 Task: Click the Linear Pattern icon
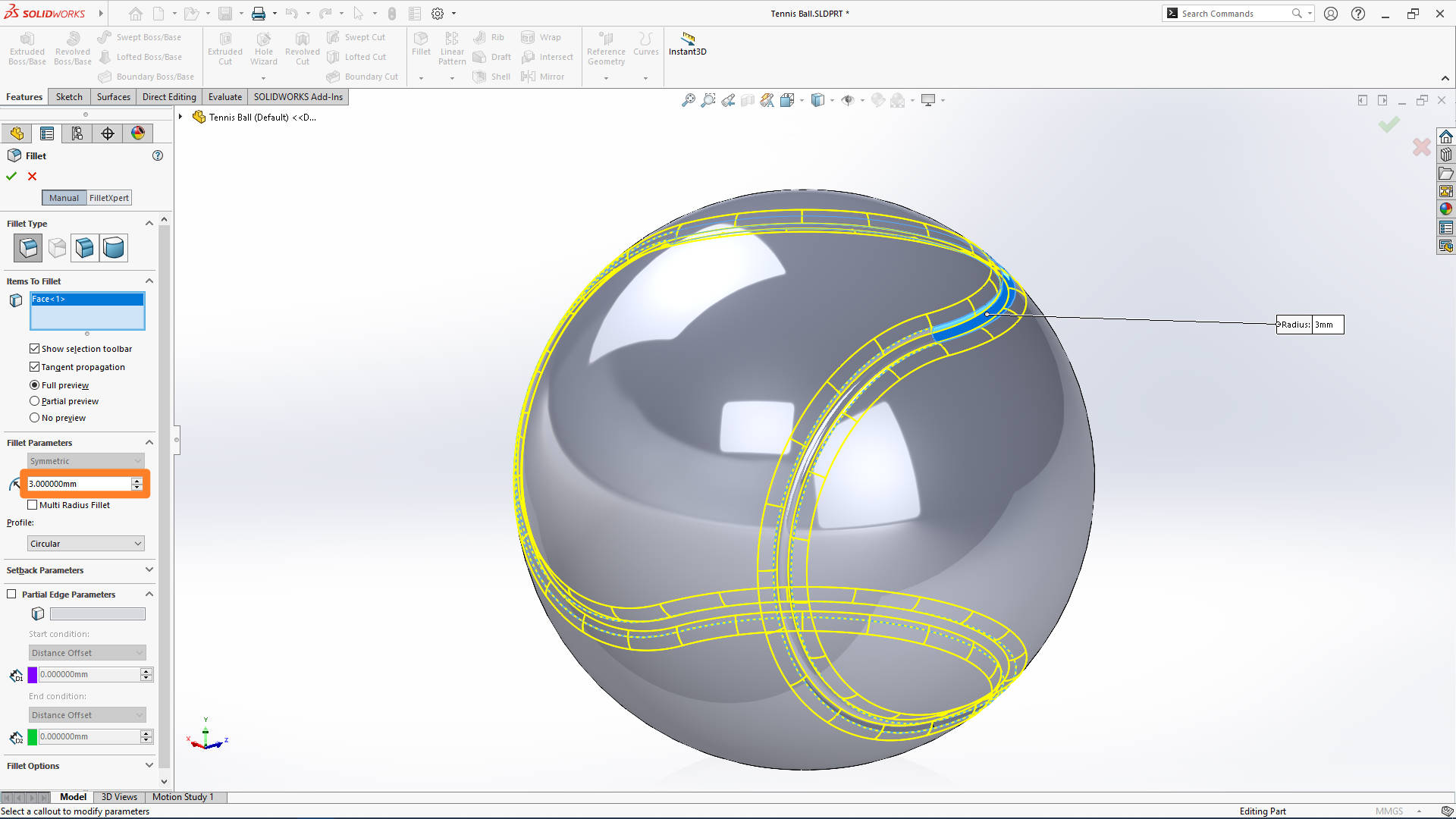[x=452, y=49]
